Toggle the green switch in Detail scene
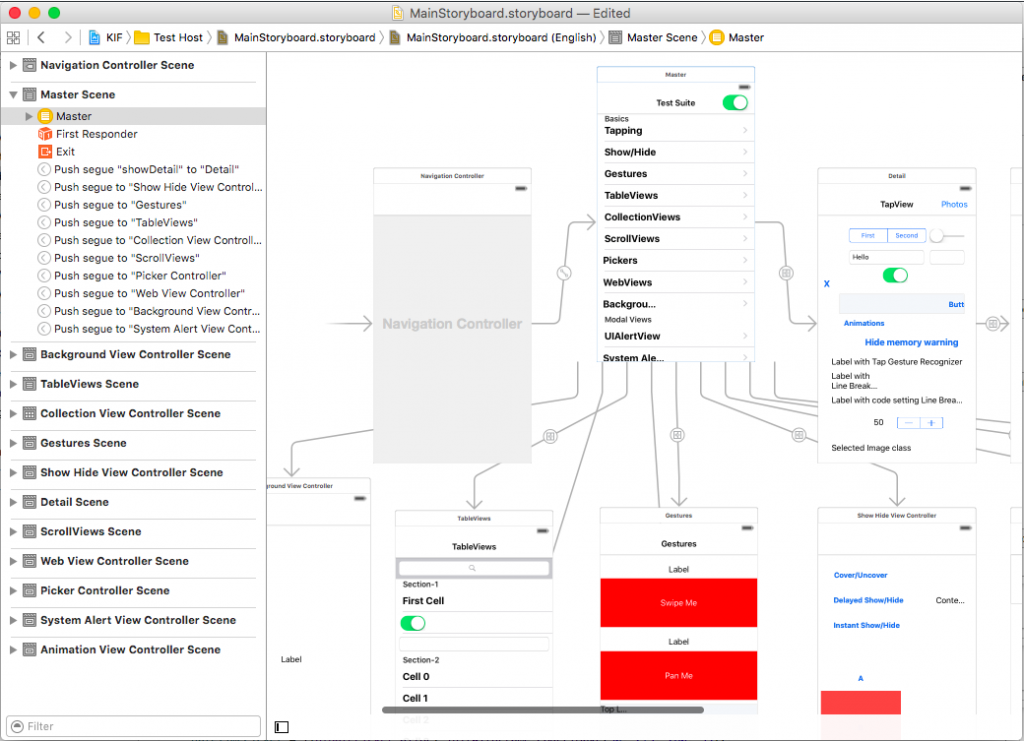Screen dimensions: 1024x741 click(x=895, y=275)
